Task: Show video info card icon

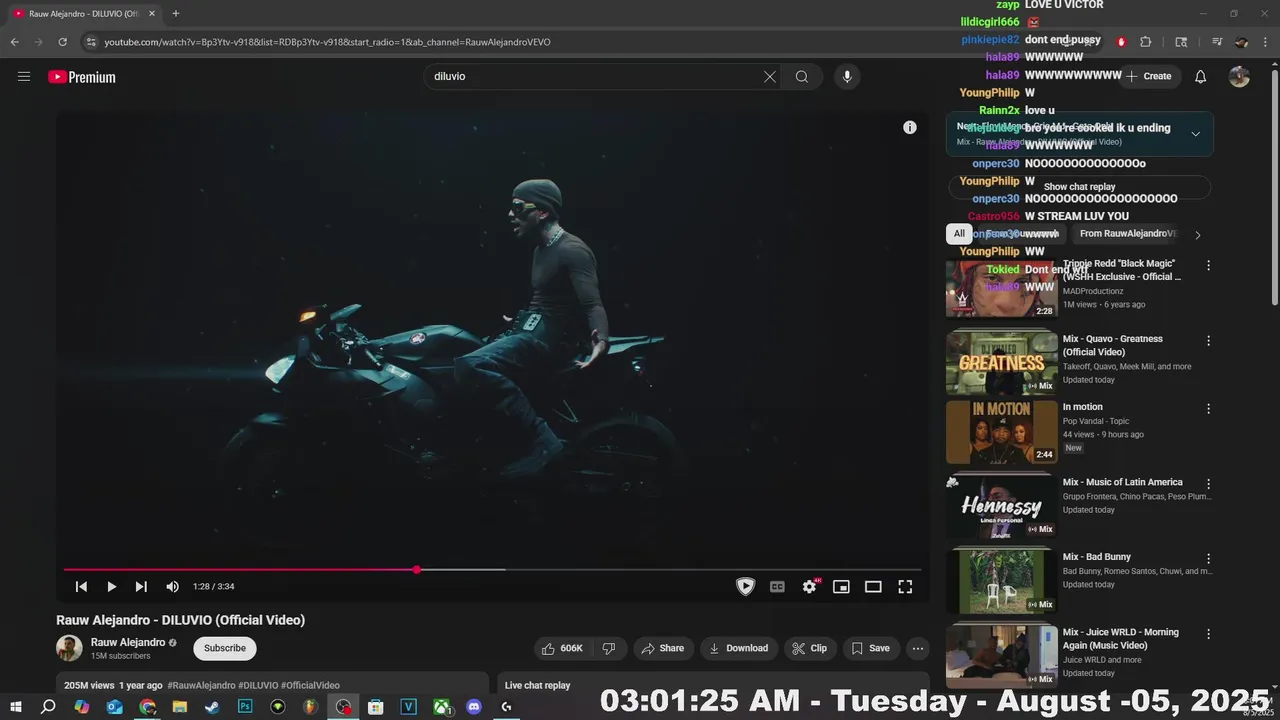Action: 910,127
